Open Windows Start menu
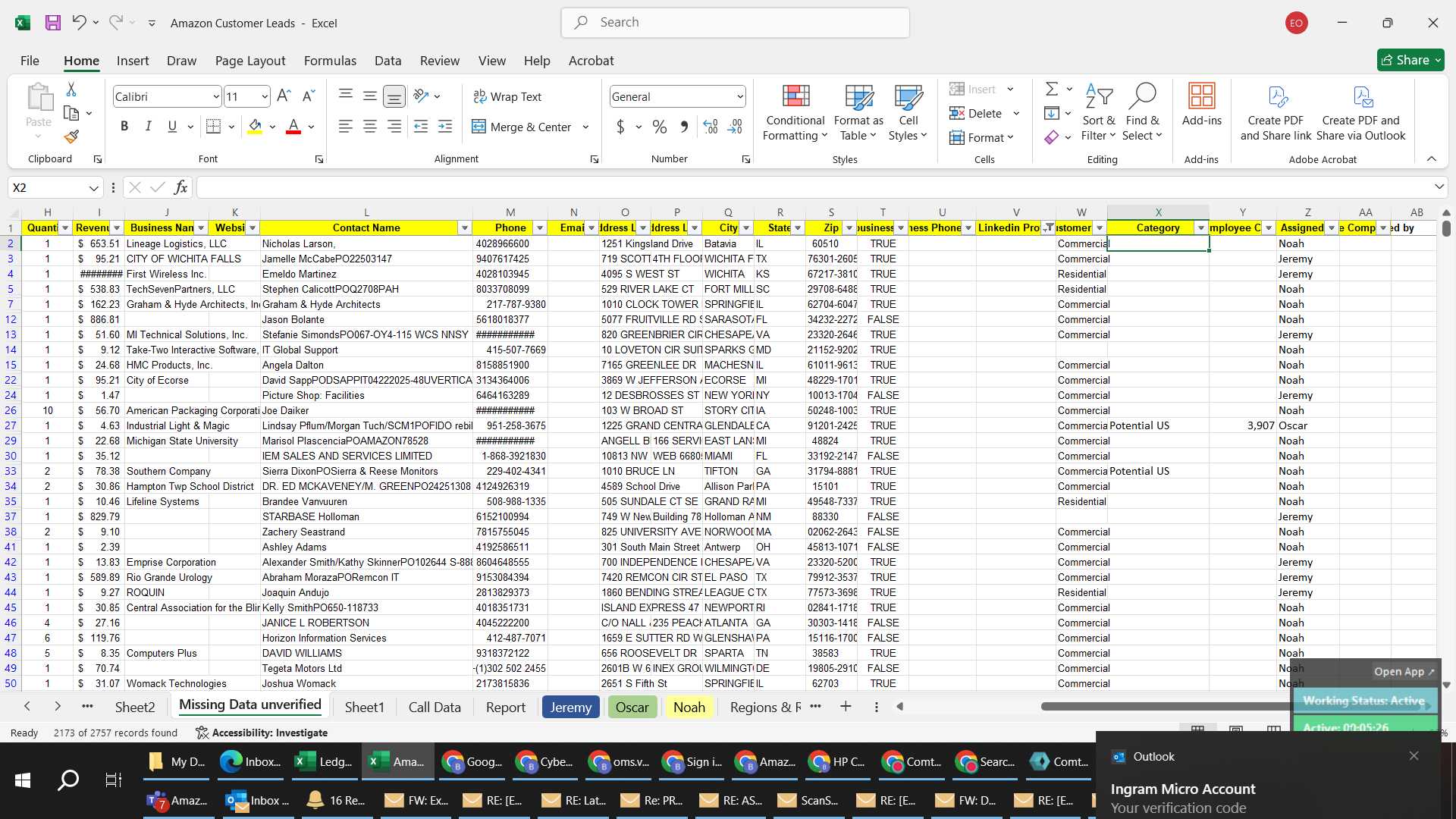 coord(23,780)
